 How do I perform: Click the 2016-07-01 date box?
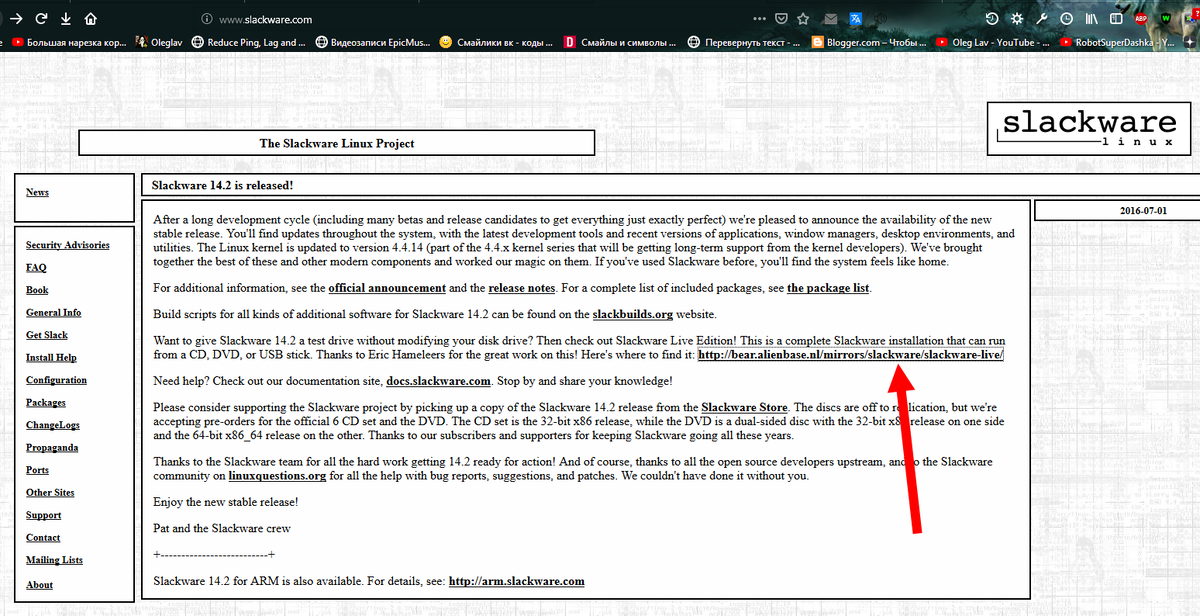click(x=1116, y=211)
